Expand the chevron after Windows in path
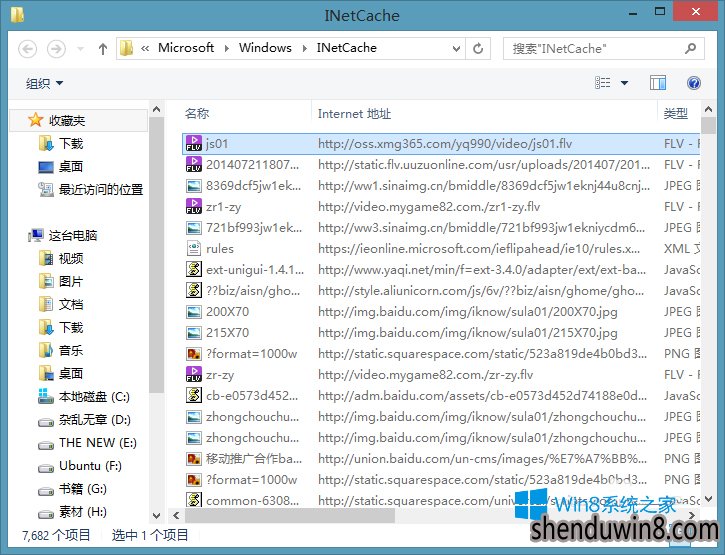725x555 pixels. pyautogui.click(x=305, y=48)
